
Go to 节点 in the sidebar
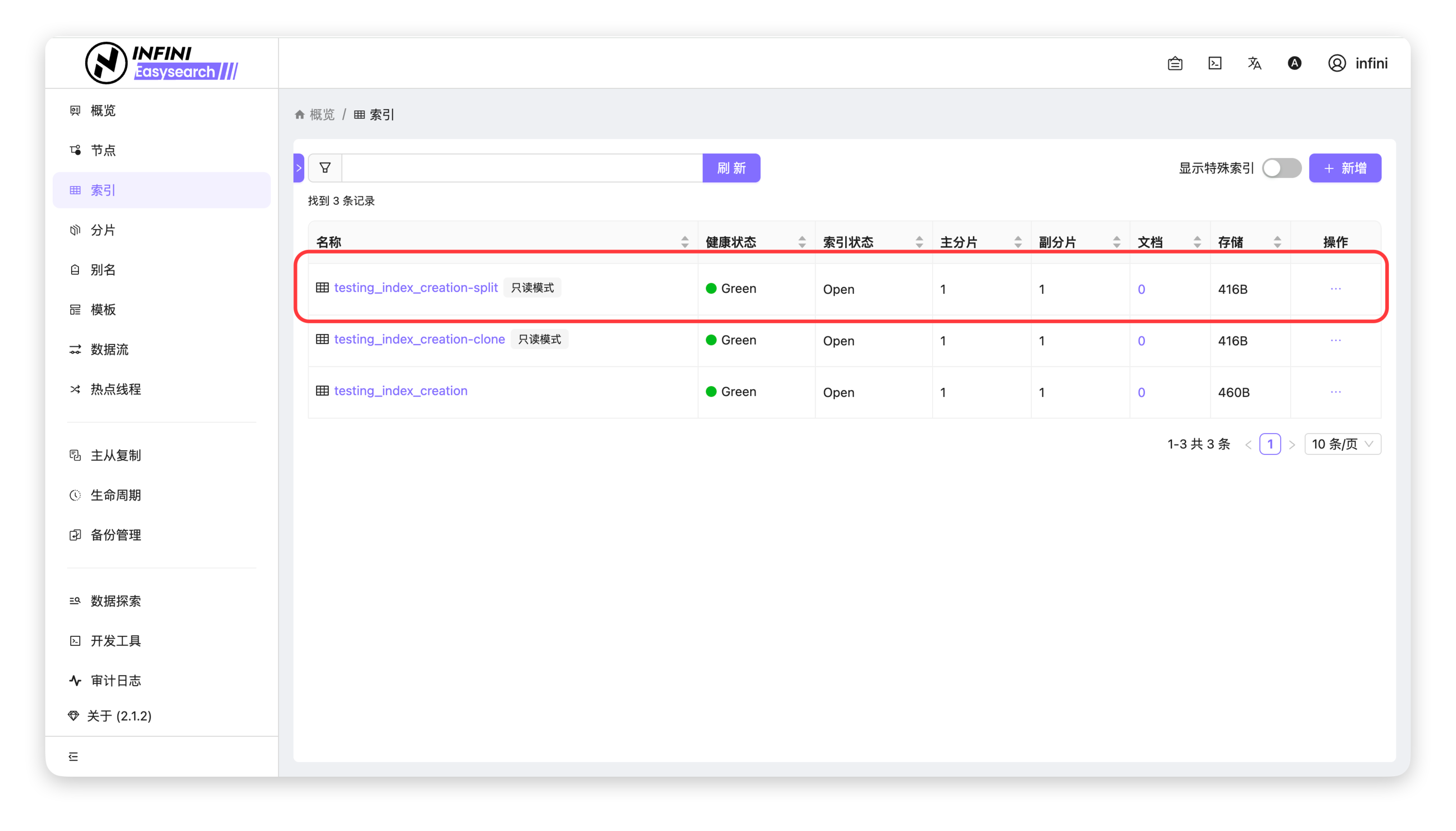(103, 150)
